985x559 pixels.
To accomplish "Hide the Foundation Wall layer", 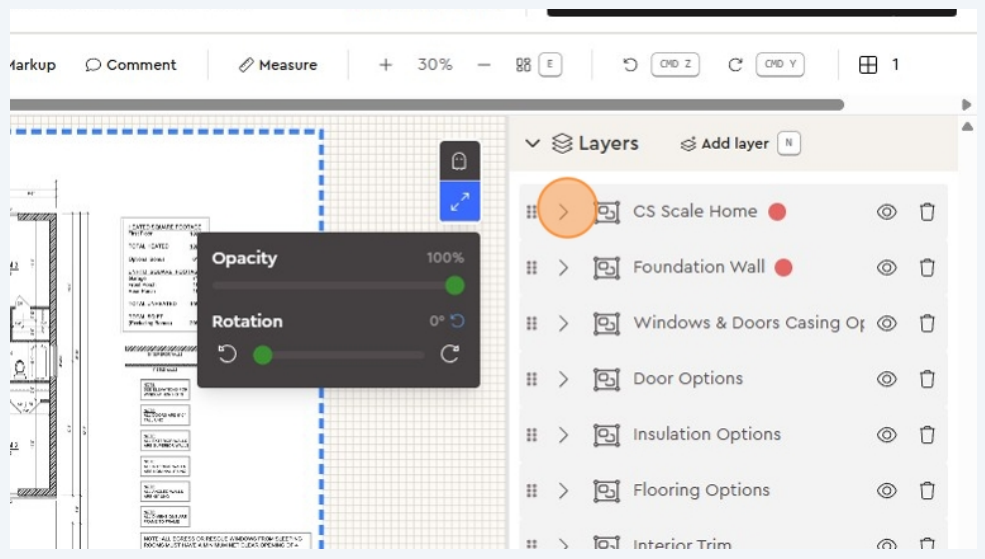I will (x=886, y=268).
